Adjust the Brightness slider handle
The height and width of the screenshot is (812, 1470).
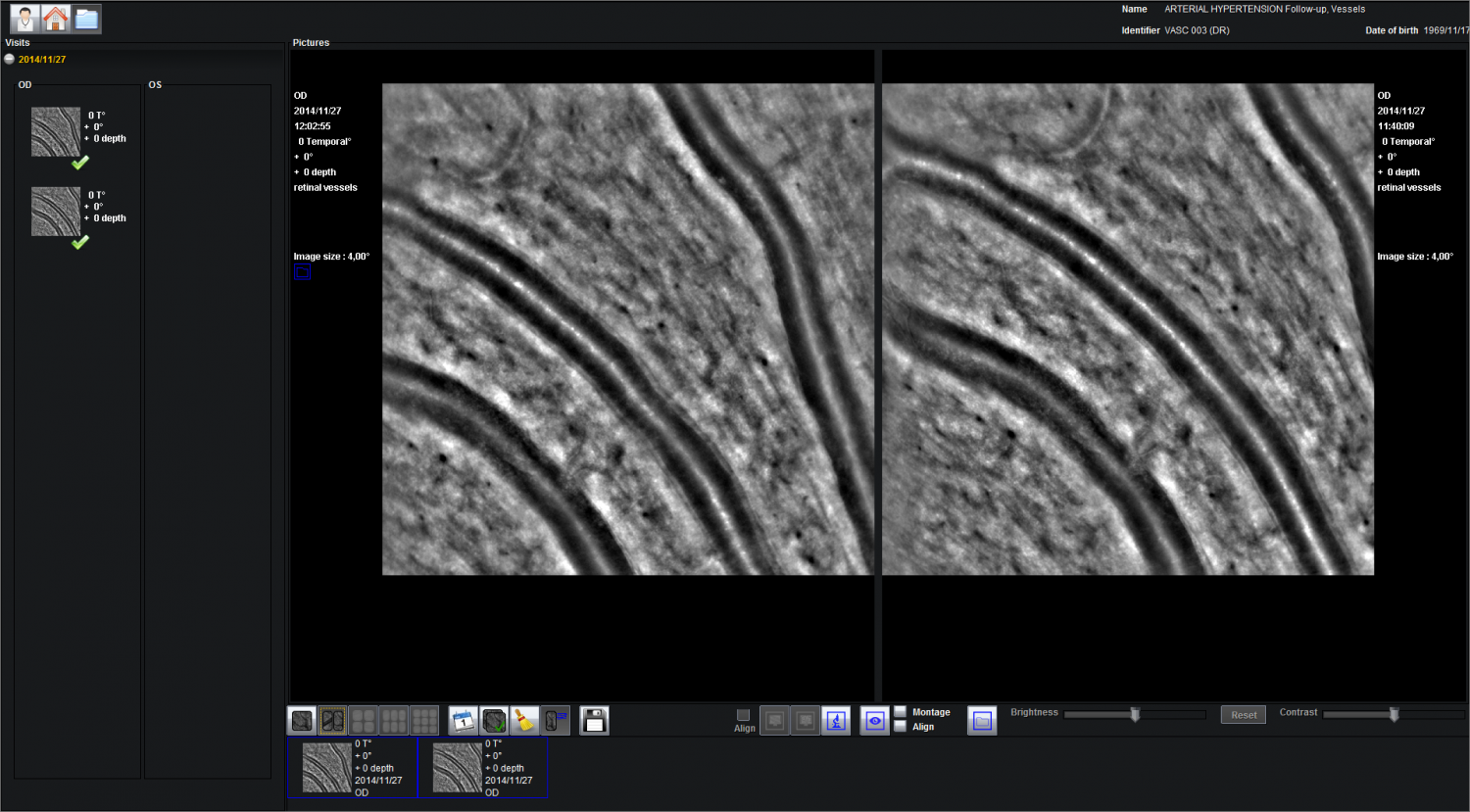coord(1135,714)
